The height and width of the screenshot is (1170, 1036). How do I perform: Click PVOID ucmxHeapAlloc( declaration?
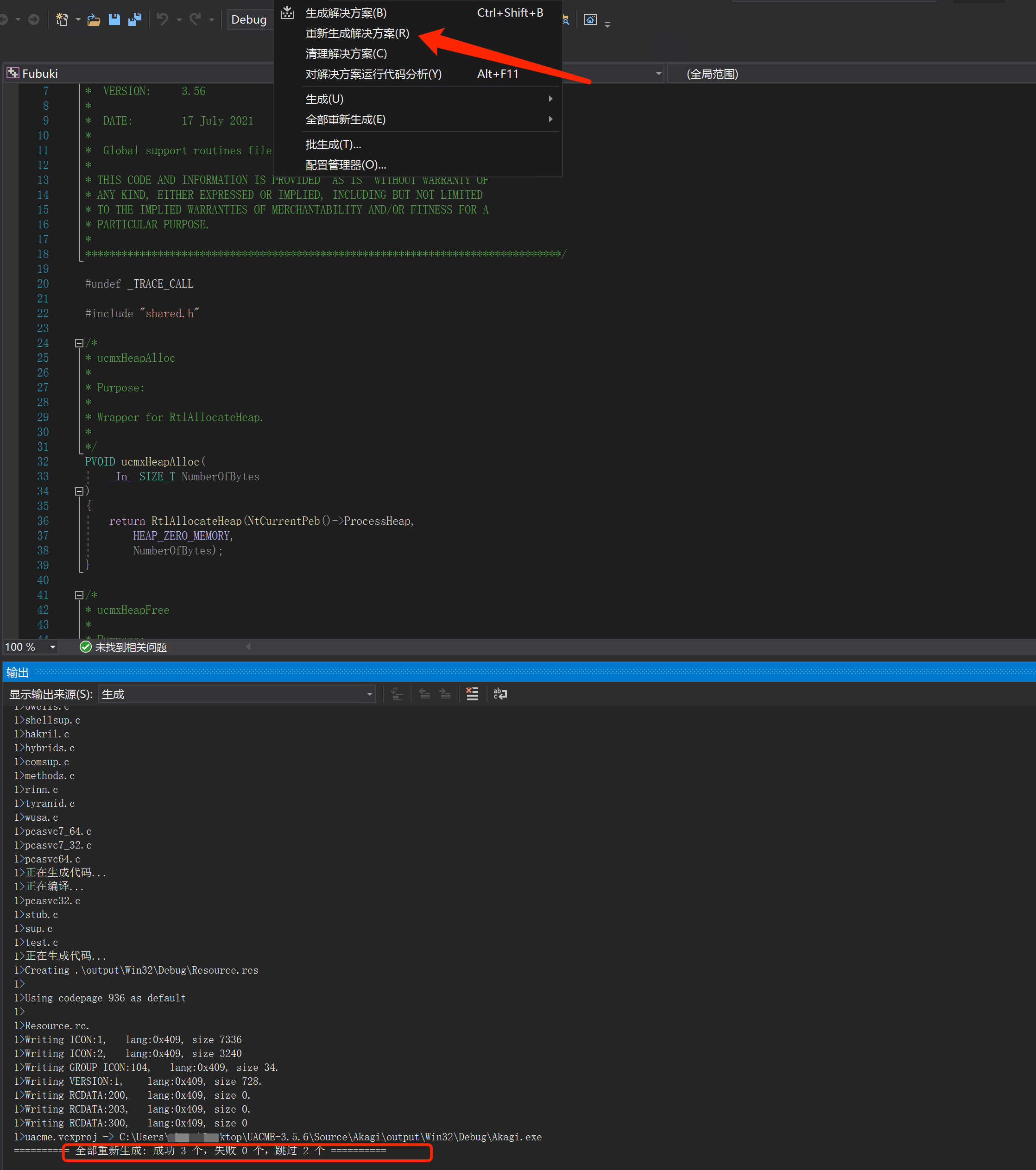coord(145,462)
